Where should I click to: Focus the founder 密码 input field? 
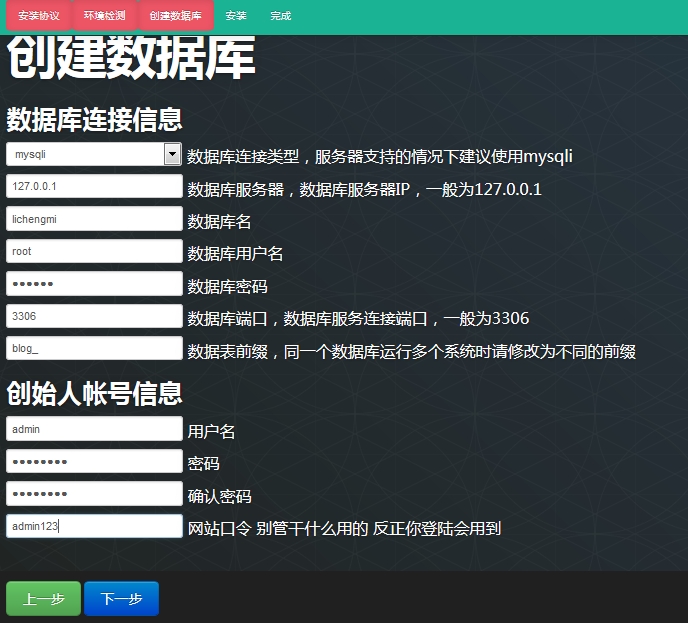click(94, 462)
